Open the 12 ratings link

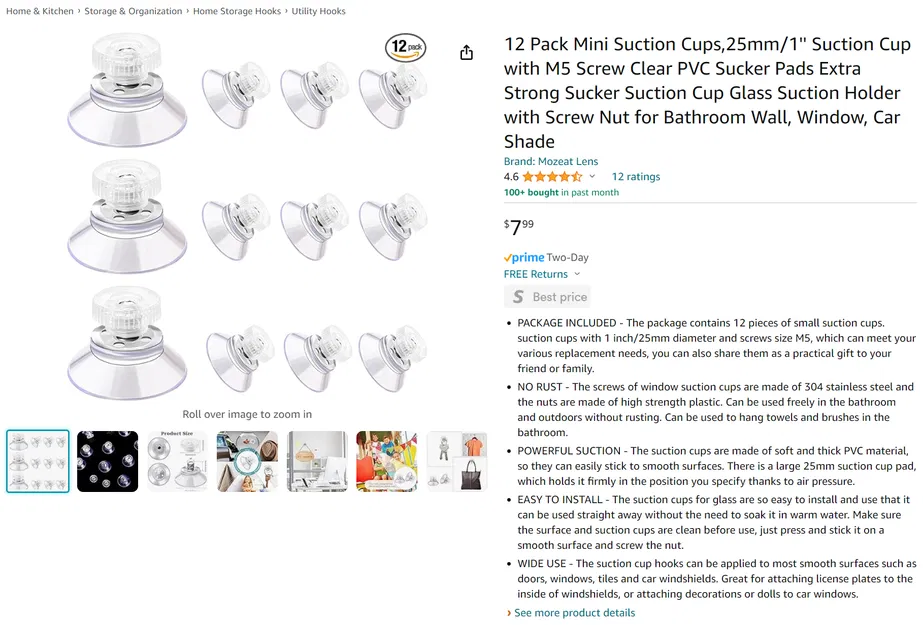click(x=636, y=177)
